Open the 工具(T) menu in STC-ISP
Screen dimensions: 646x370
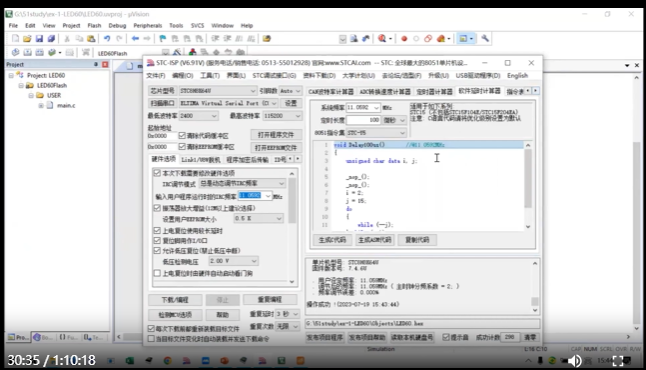[x=210, y=76]
